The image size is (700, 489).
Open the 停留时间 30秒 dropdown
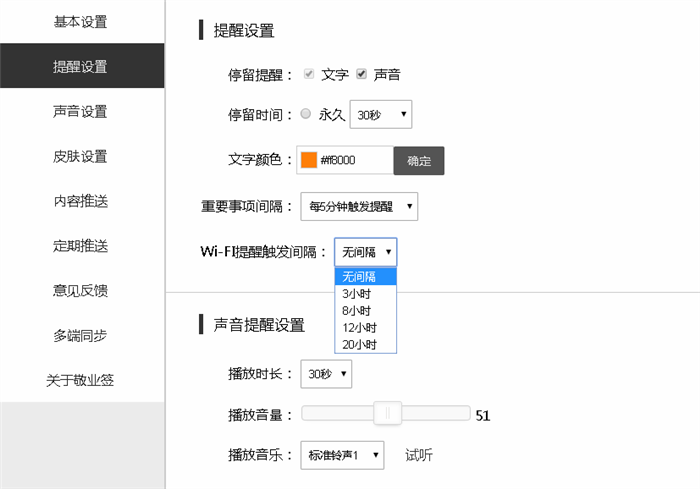(x=380, y=114)
